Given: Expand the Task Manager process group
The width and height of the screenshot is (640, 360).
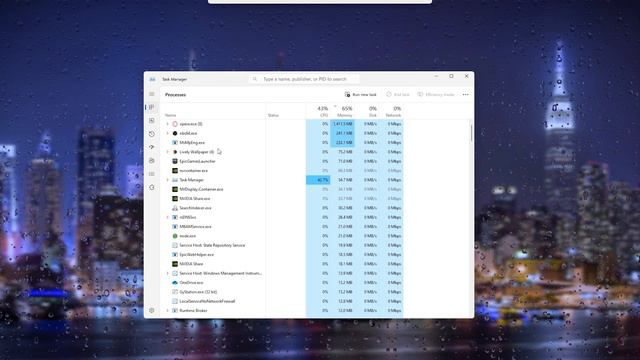Looking at the screenshot, I should pos(167,180).
